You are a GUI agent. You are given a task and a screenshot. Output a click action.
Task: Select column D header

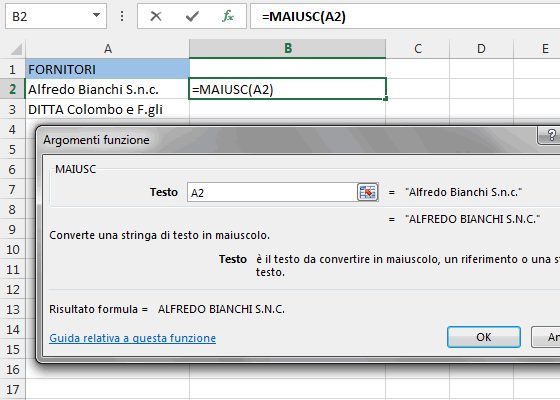tap(481, 49)
